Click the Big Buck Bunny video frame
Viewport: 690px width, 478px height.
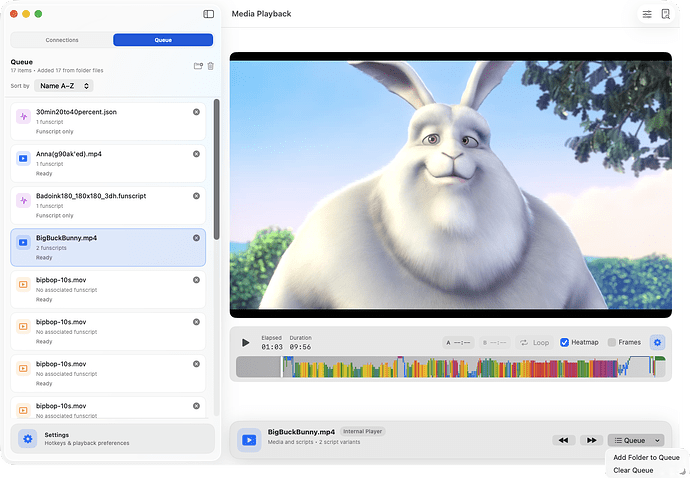tap(451, 185)
